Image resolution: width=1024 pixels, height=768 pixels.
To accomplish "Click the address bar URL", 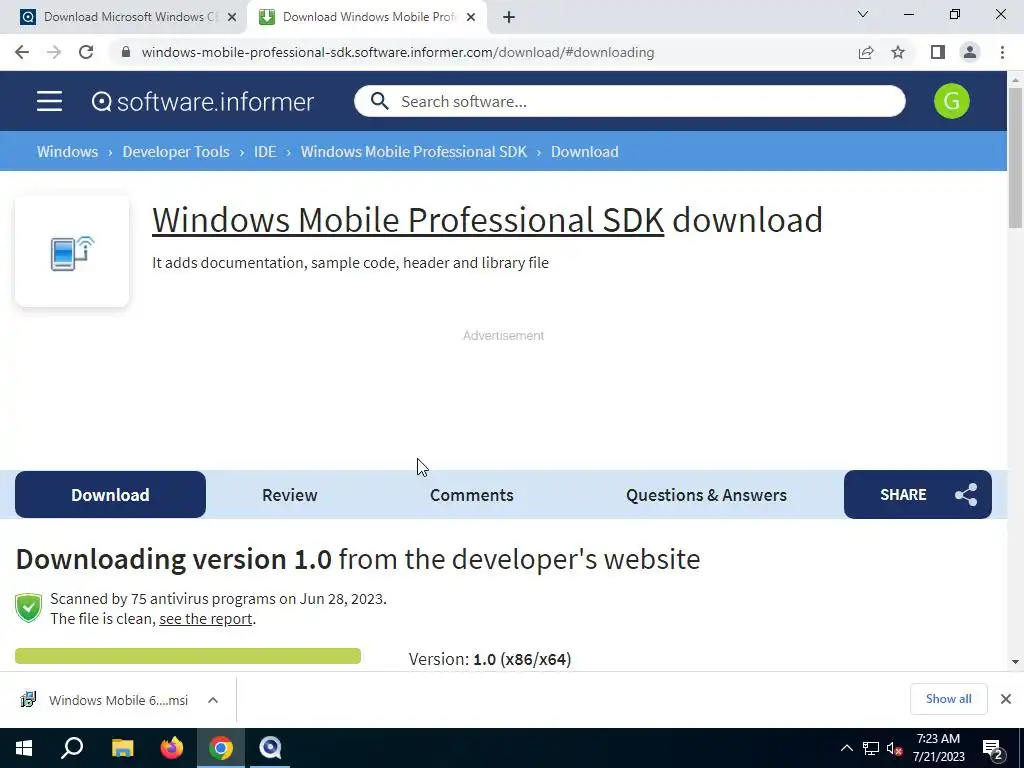I will [398, 52].
